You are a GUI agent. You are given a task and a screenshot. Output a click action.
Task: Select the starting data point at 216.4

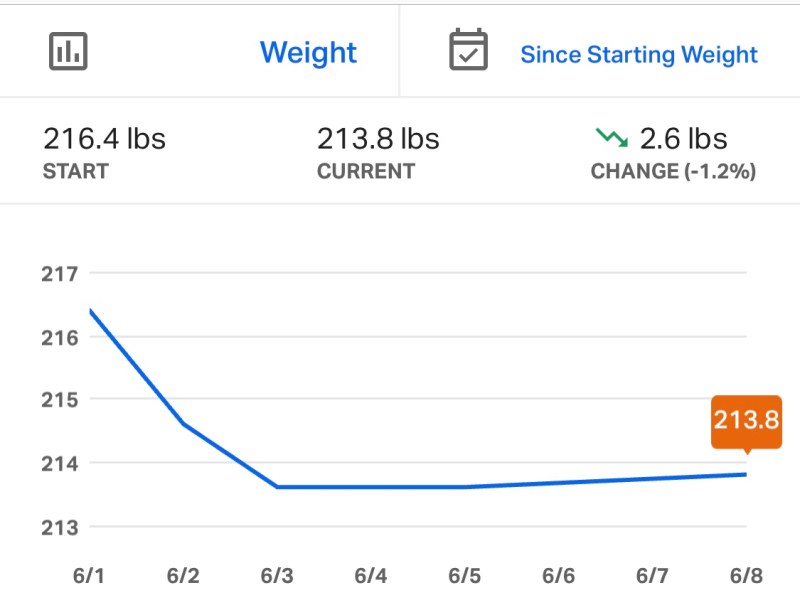(x=91, y=310)
